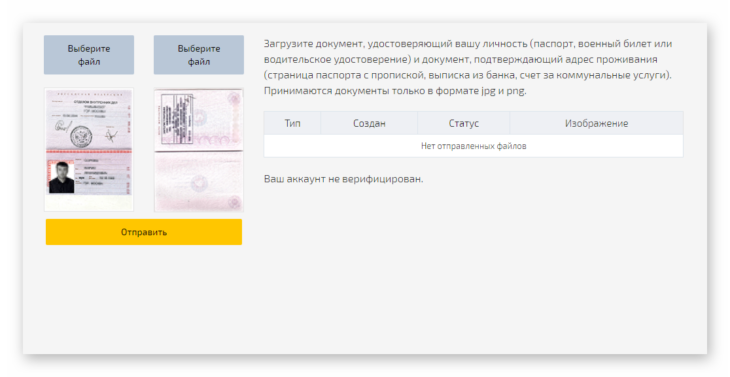Select the 'Нет отправленных файлов' table row
The height and width of the screenshot is (377, 730).
pos(473,146)
